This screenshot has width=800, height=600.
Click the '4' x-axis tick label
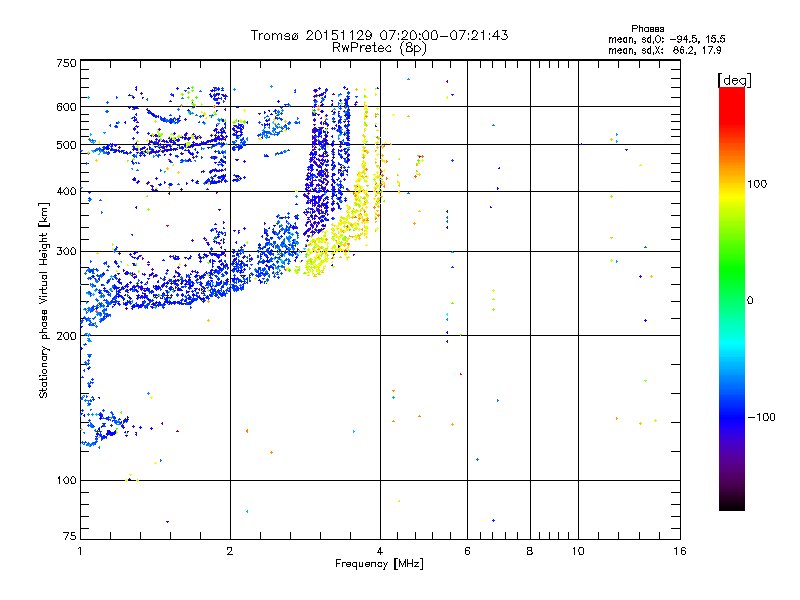click(380, 551)
